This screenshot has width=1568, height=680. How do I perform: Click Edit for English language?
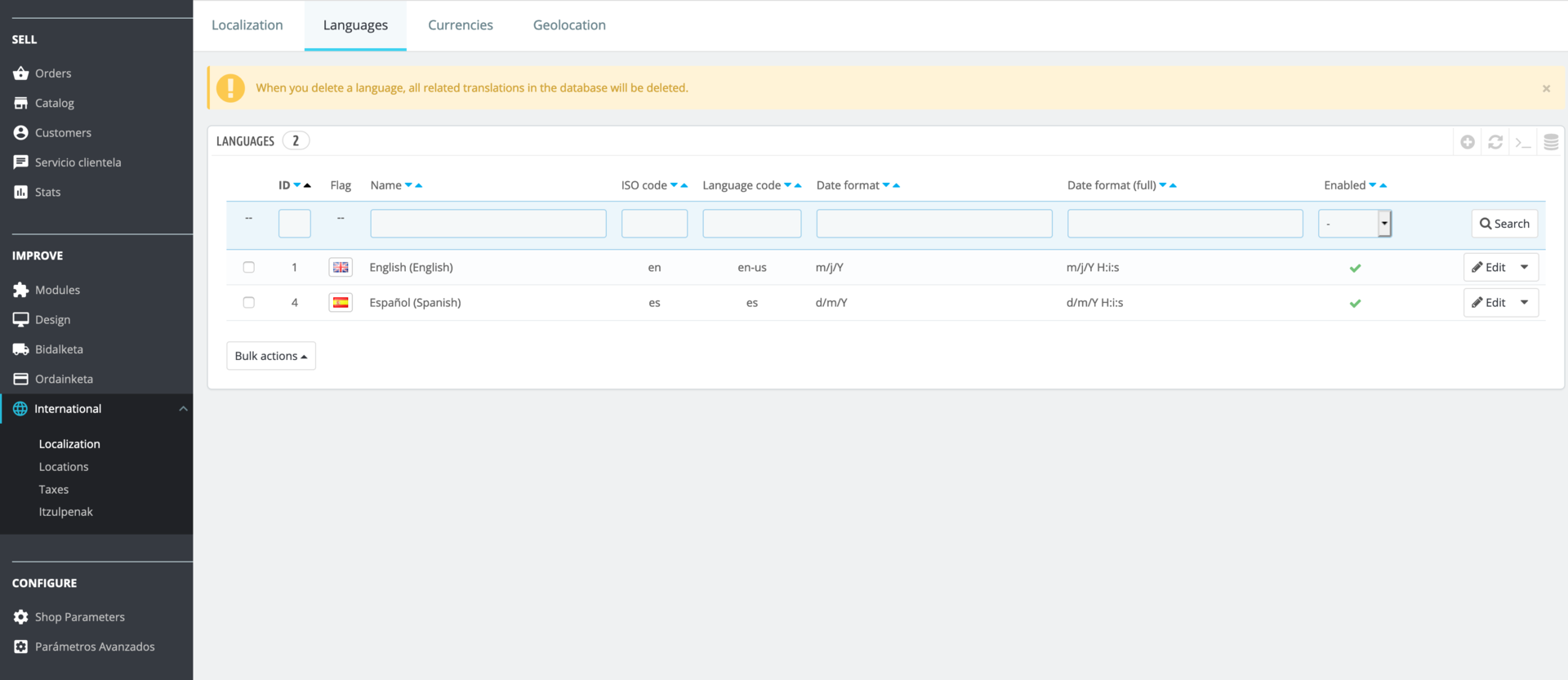(1489, 268)
